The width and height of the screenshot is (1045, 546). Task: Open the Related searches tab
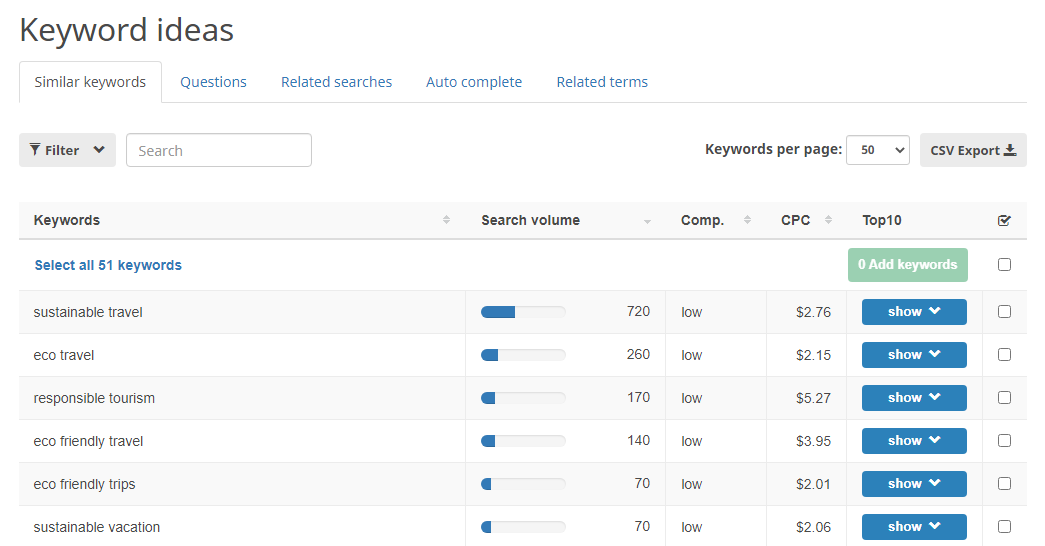click(337, 82)
